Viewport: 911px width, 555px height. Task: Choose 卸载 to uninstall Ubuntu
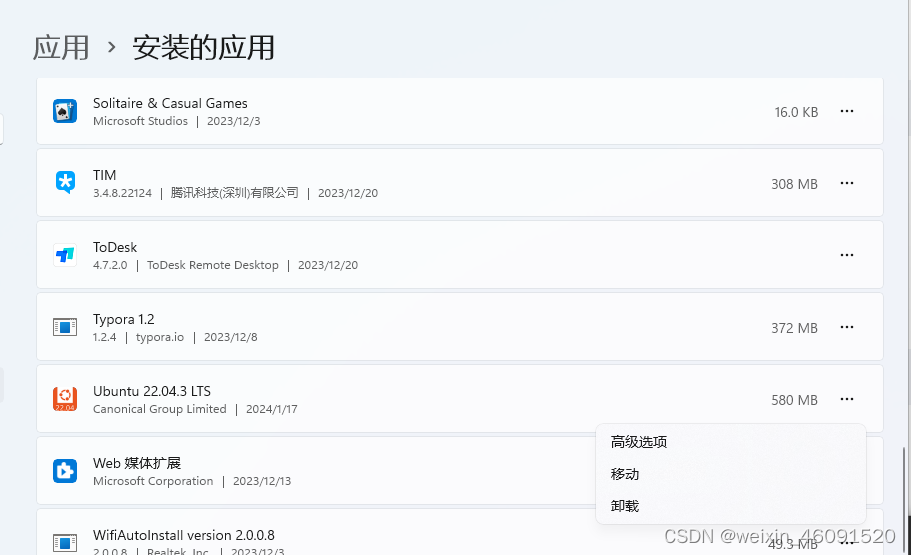625,506
